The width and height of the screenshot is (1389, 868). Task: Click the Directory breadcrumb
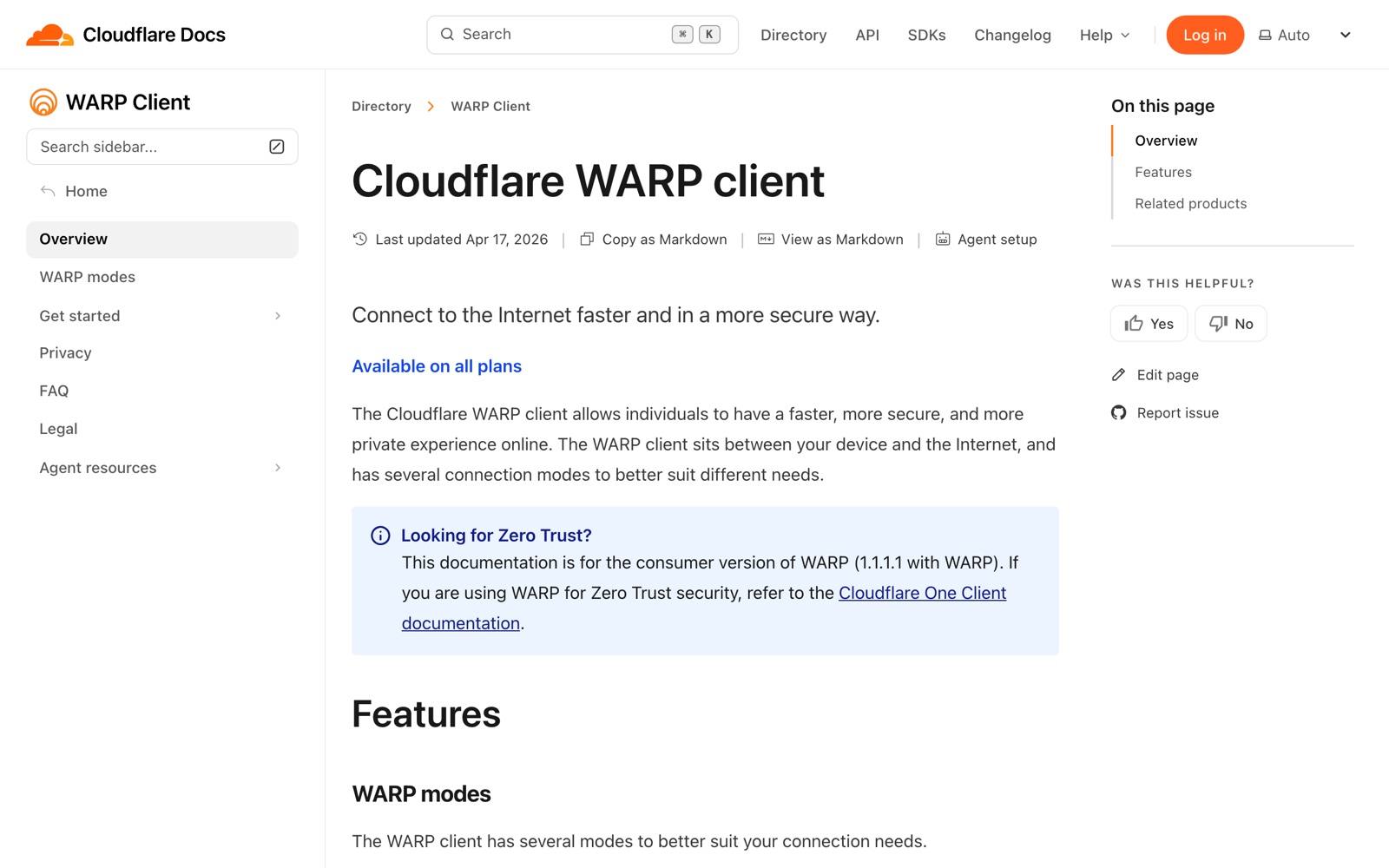click(381, 107)
